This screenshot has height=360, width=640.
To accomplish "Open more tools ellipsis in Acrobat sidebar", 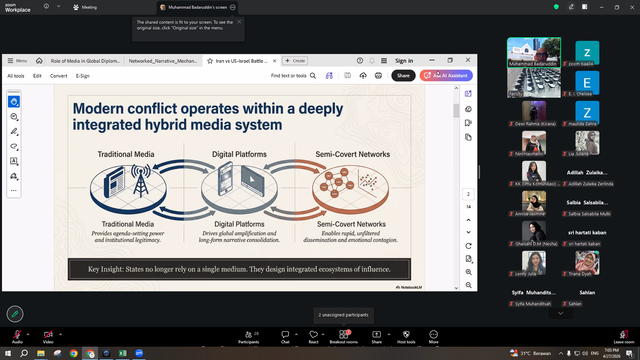I will [14, 191].
